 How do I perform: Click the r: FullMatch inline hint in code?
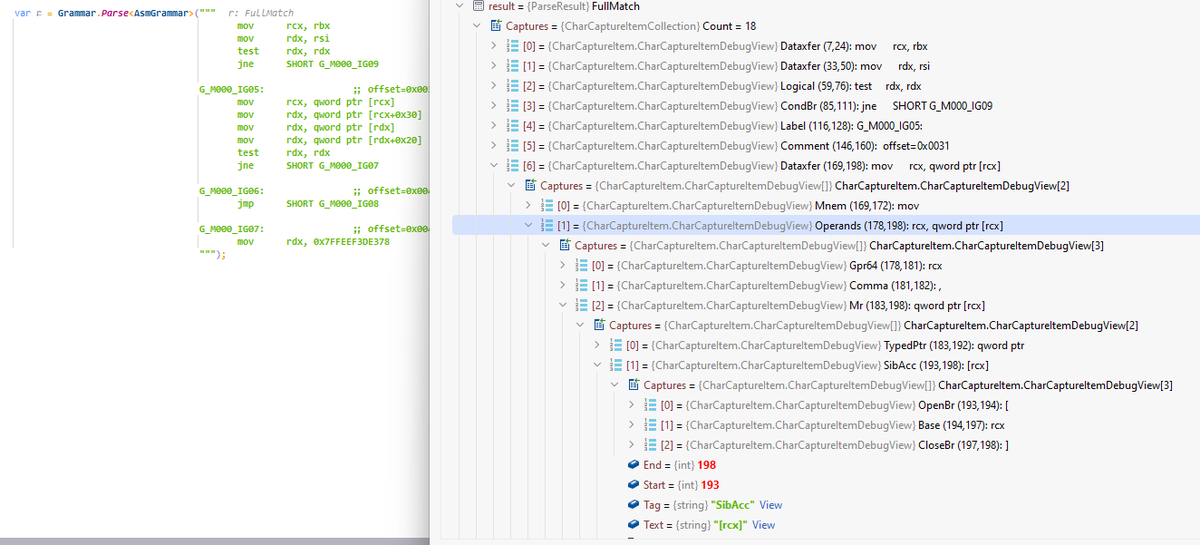261,12
